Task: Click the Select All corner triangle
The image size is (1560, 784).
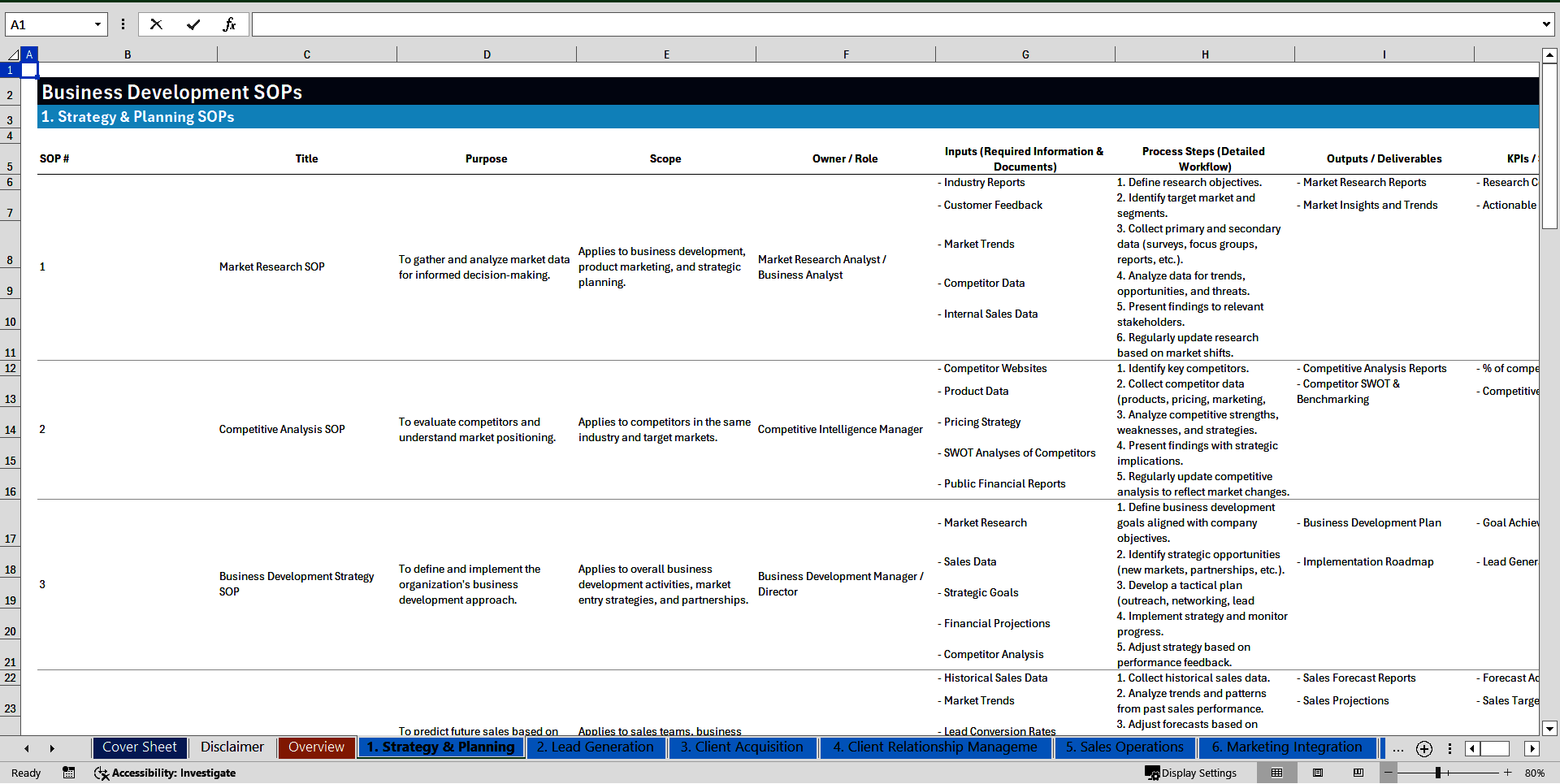Action: click(x=12, y=54)
